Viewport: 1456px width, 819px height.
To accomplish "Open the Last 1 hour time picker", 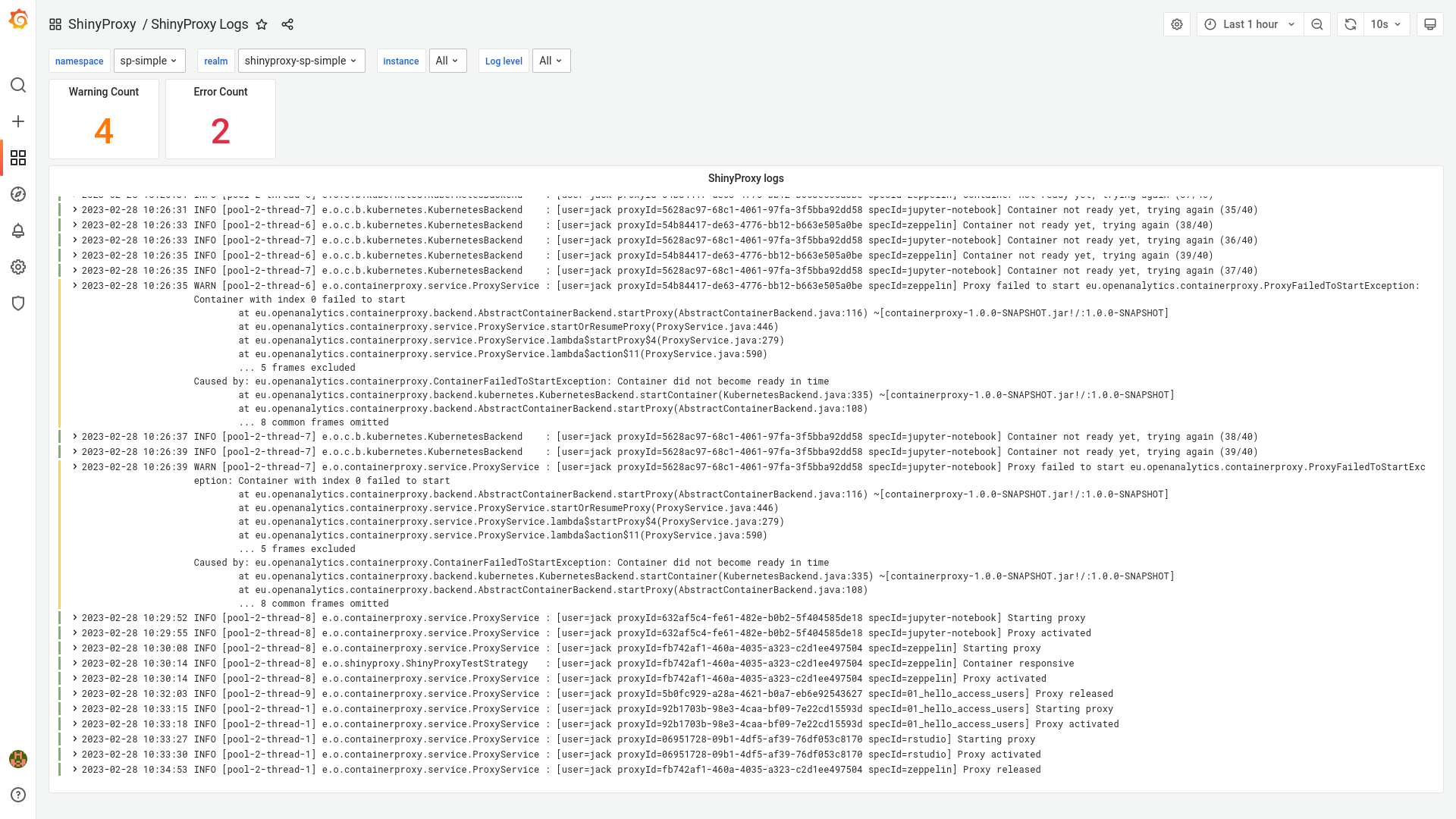I will pyautogui.click(x=1250, y=24).
